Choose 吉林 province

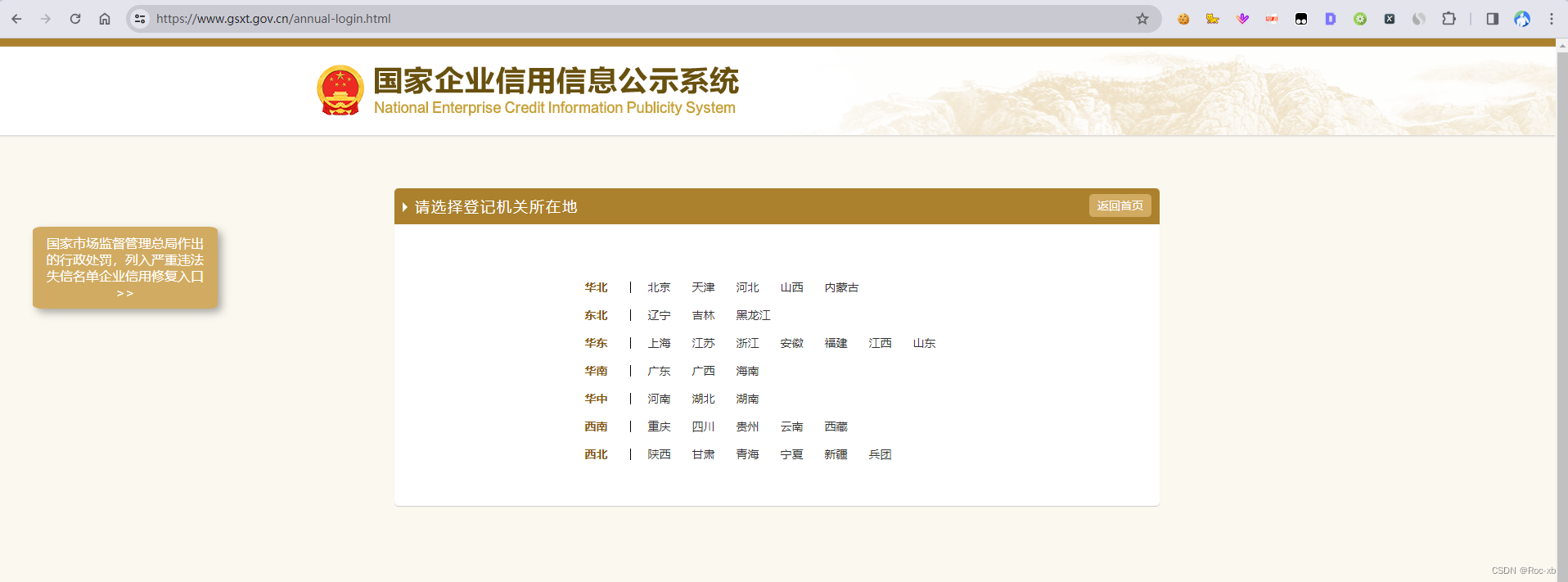[703, 315]
